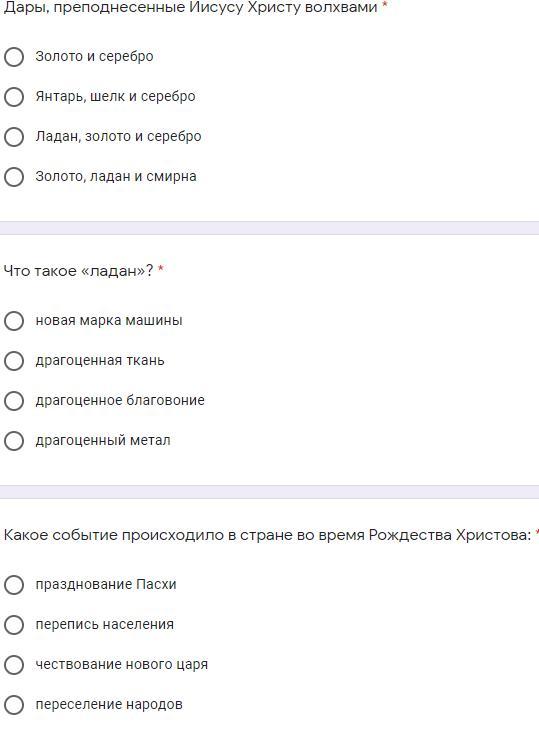The height and width of the screenshot is (742, 539).
Task: Mark the option драгоценный метал
Action: pos(14,441)
